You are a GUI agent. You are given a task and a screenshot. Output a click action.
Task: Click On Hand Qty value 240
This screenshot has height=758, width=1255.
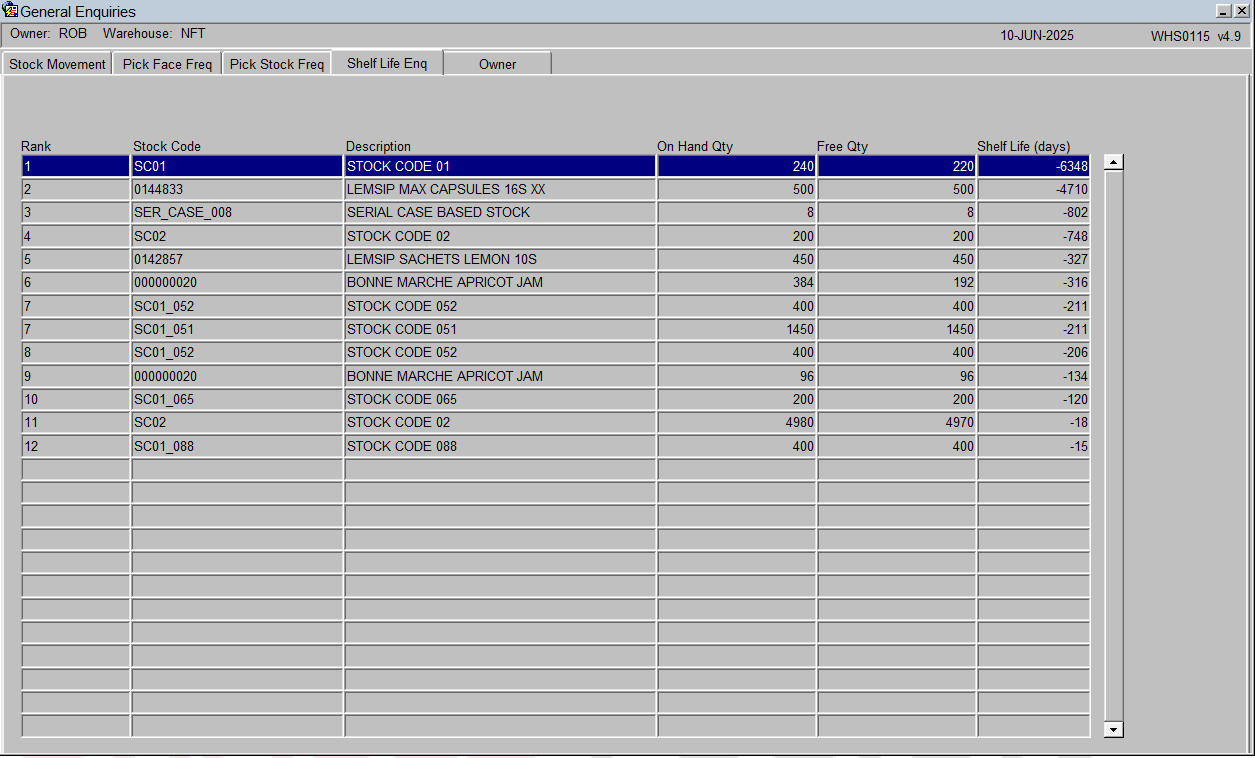pyautogui.click(x=737, y=166)
